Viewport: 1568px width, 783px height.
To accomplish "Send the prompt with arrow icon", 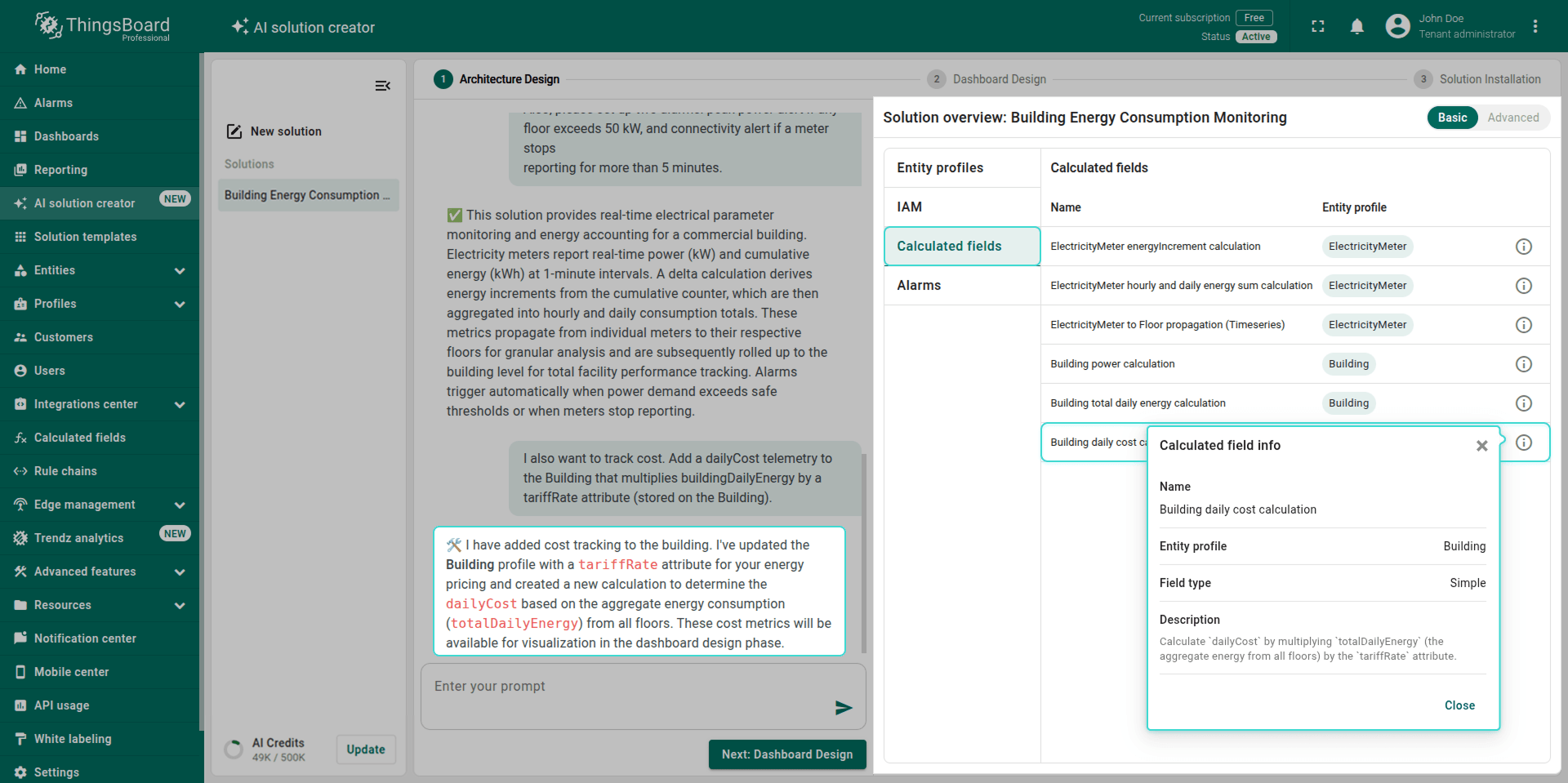I will pyautogui.click(x=844, y=708).
